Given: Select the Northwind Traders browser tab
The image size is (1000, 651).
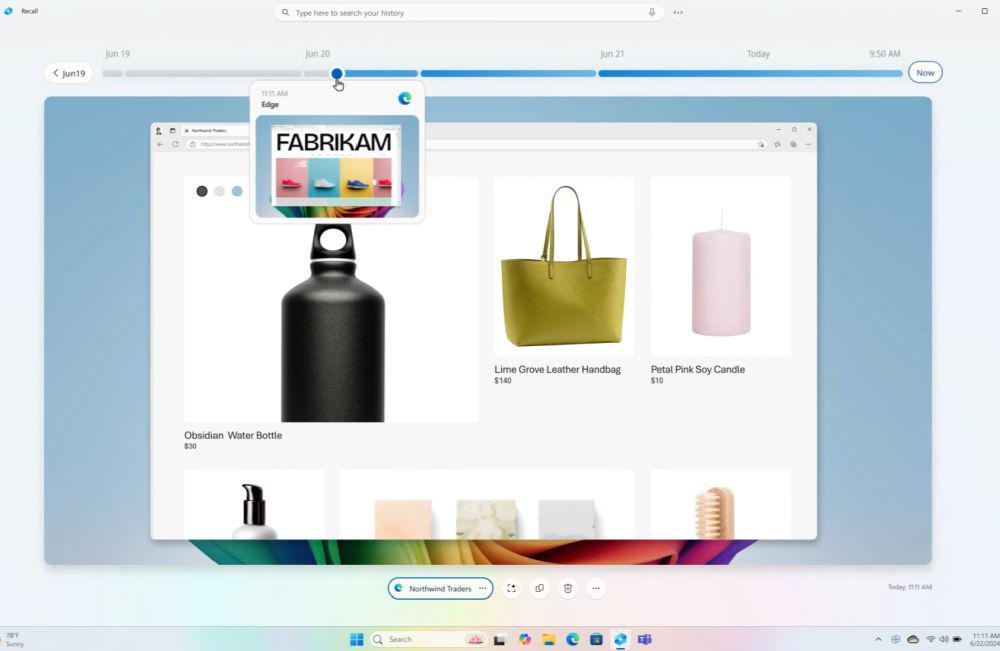Looking at the screenshot, I should [x=216, y=130].
